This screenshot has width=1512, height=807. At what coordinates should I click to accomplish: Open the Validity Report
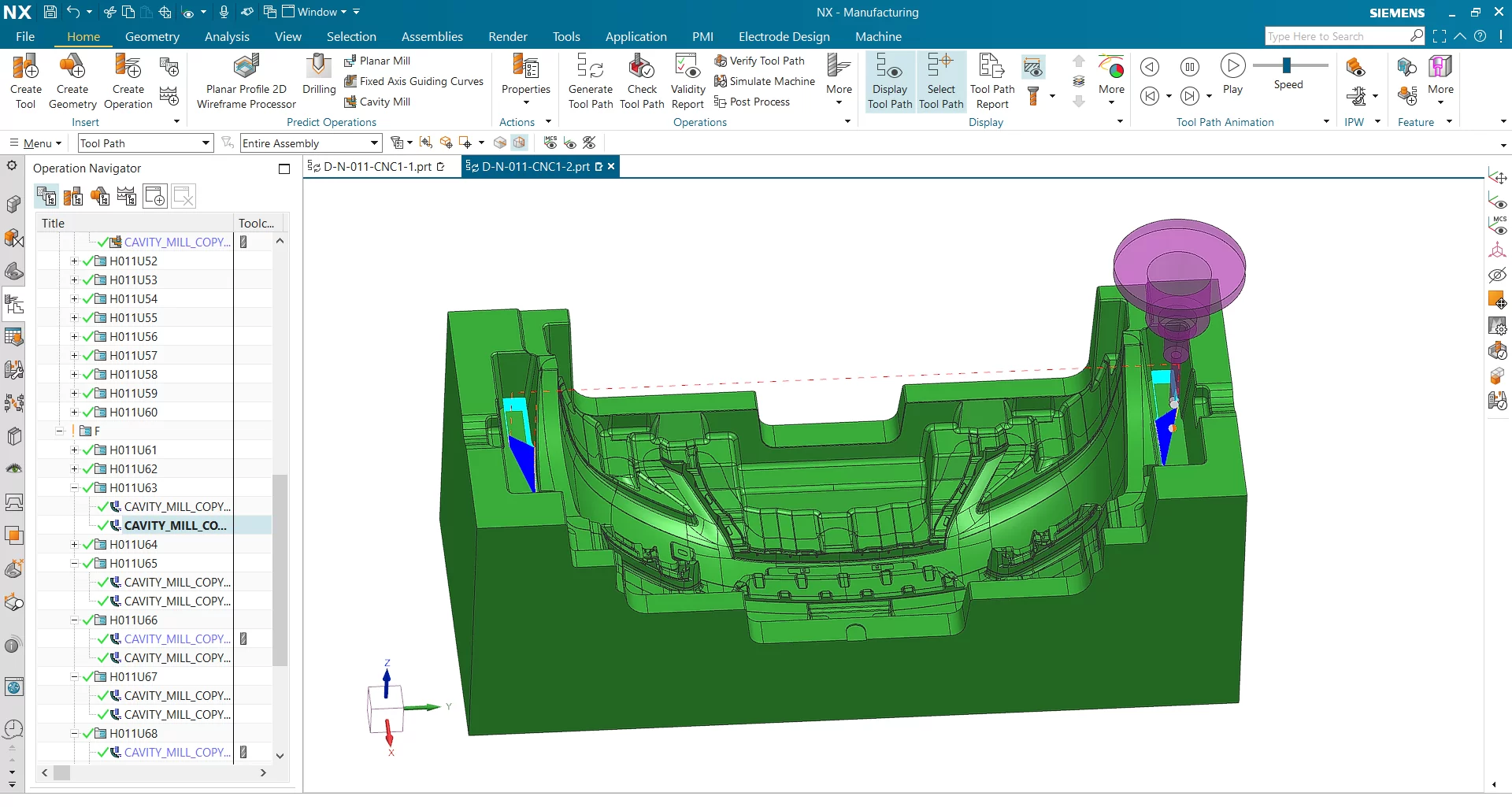687,81
